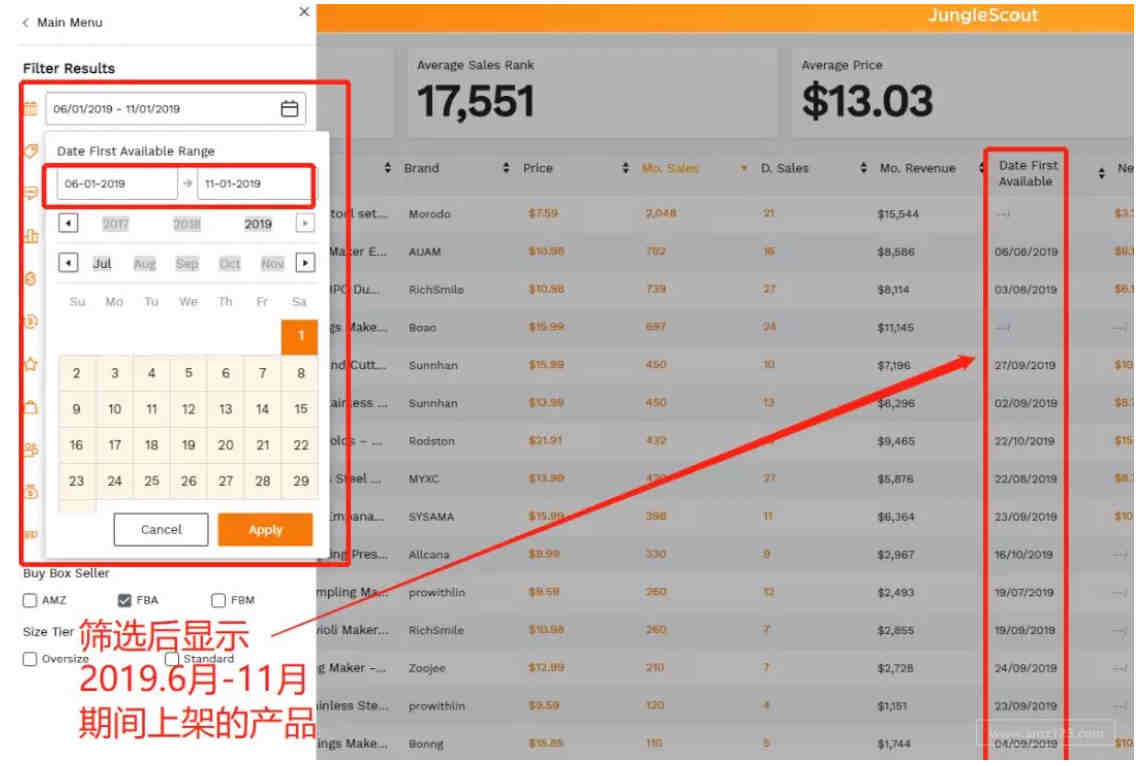Viewport: 1136px width, 766px height.
Task: Focus the end date field 11-01-2019
Action: coord(254,184)
